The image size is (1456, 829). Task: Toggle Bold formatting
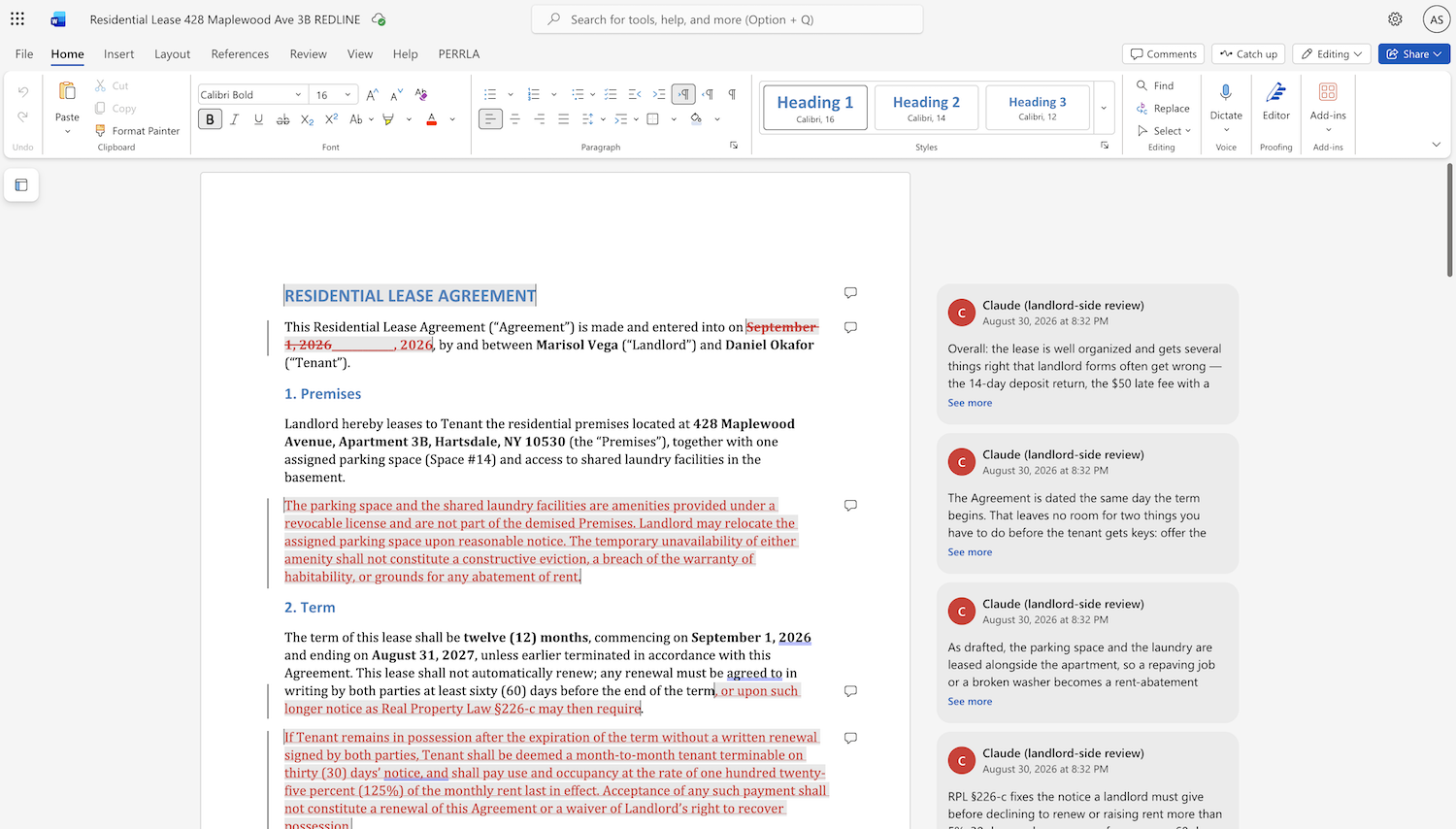coord(210,119)
